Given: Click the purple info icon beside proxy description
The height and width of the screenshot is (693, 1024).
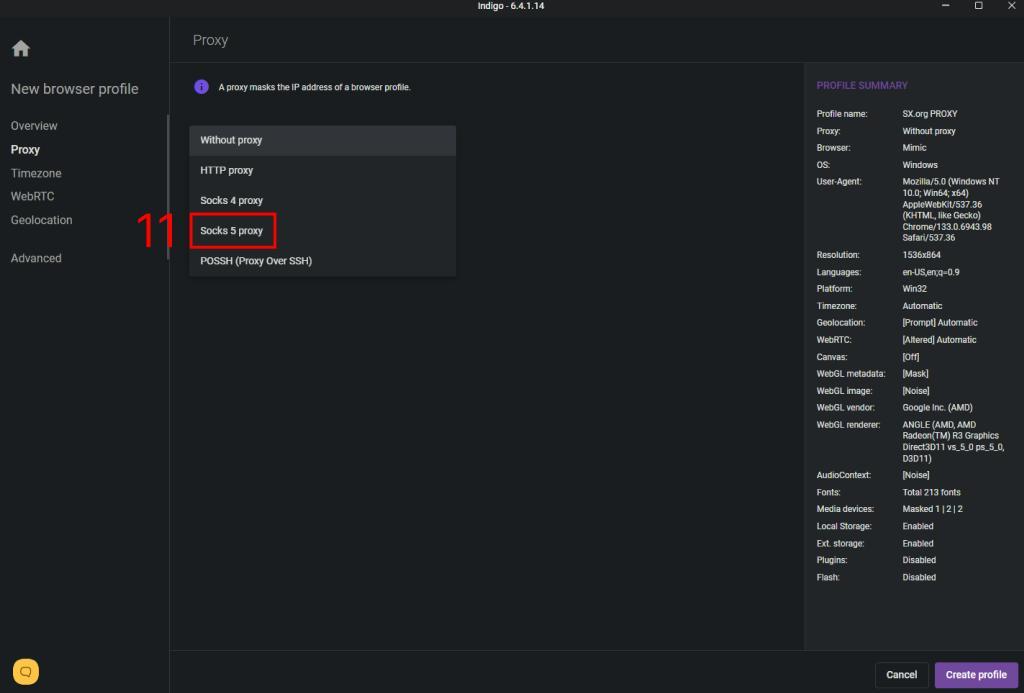Looking at the screenshot, I should [x=201, y=87].
